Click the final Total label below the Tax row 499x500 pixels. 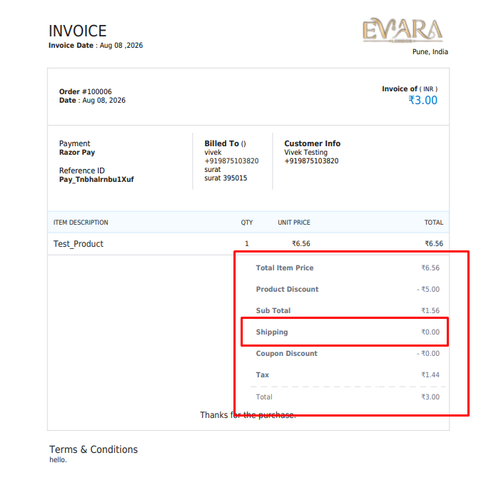pos(264,397)
